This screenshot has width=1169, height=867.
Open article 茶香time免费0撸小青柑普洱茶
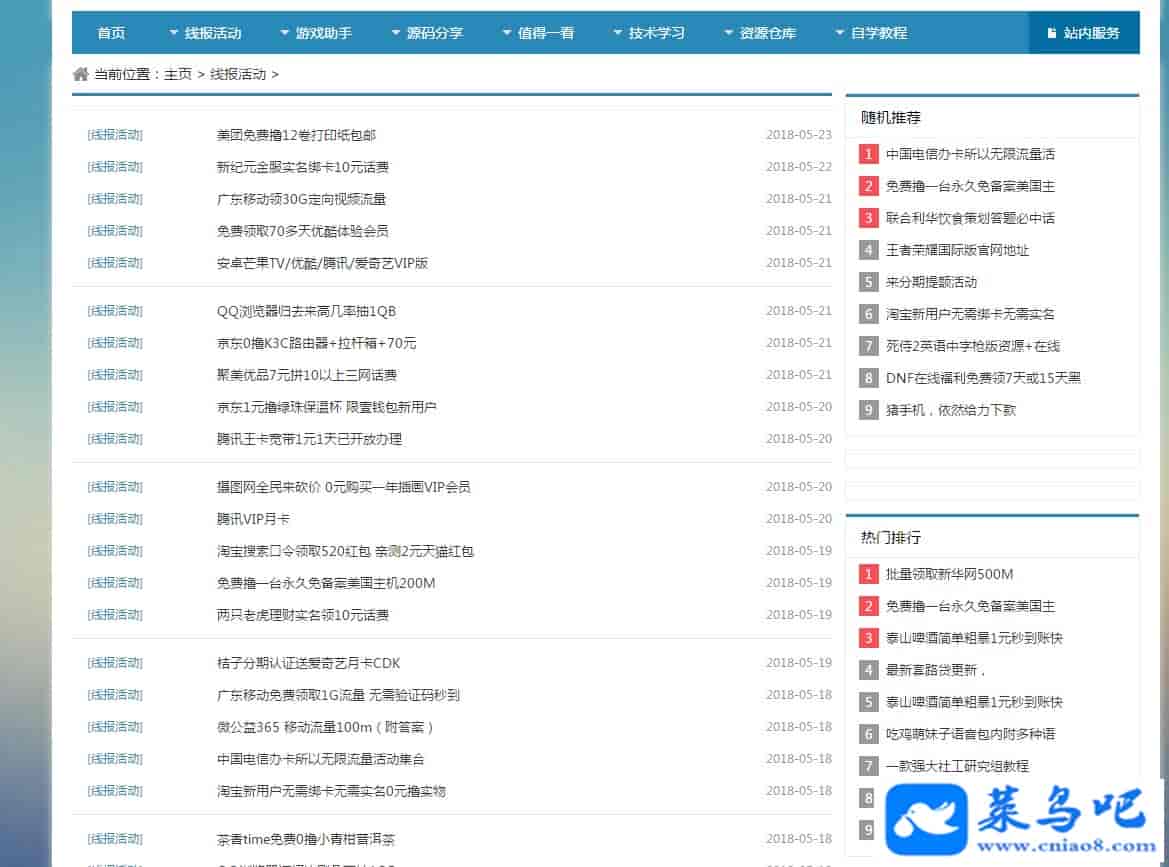pos(306,839)
